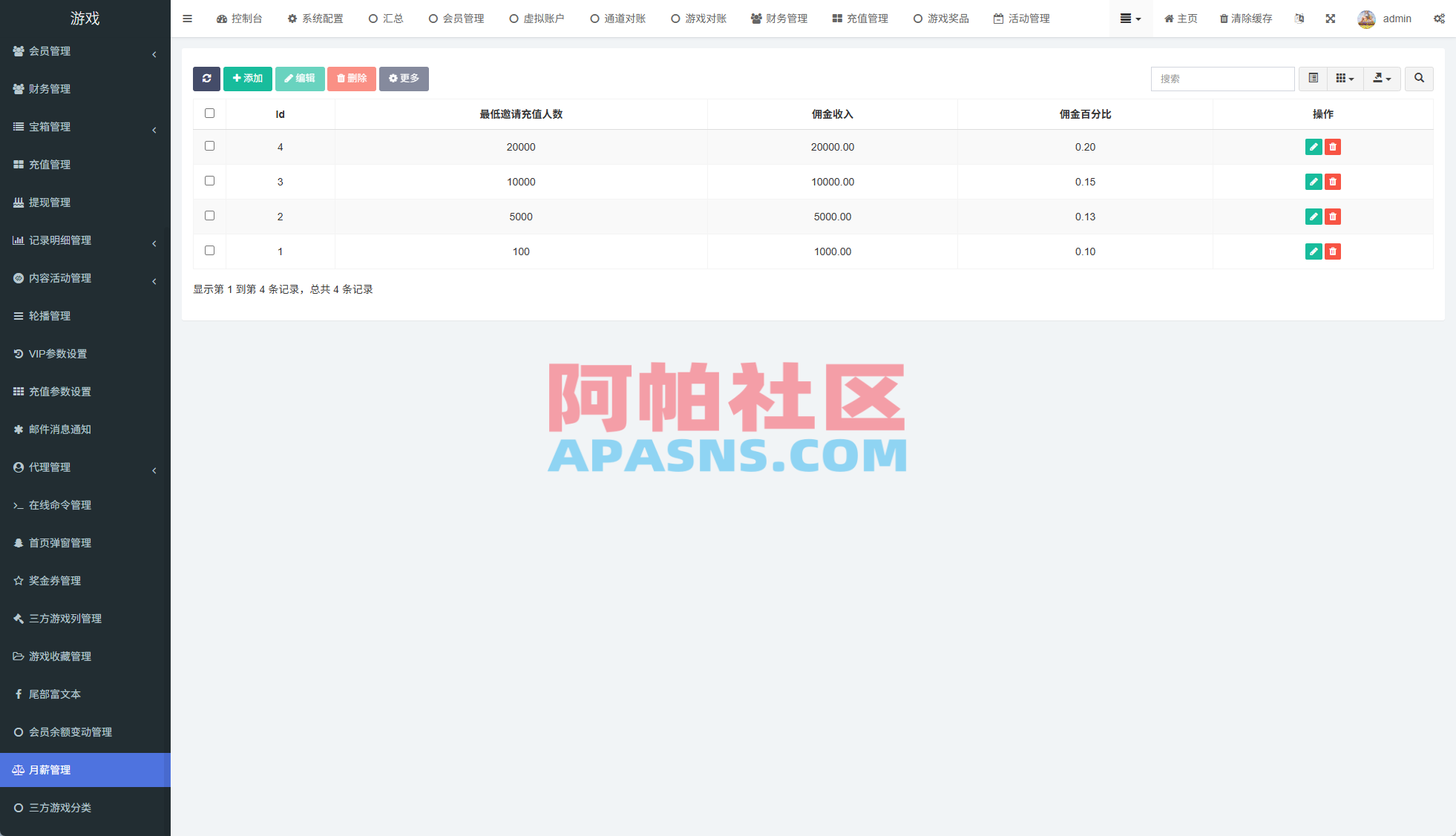Click the fullscreen toggle icon in top bar
Viewport: 1456px width, 836px height.
point(1331,19)
